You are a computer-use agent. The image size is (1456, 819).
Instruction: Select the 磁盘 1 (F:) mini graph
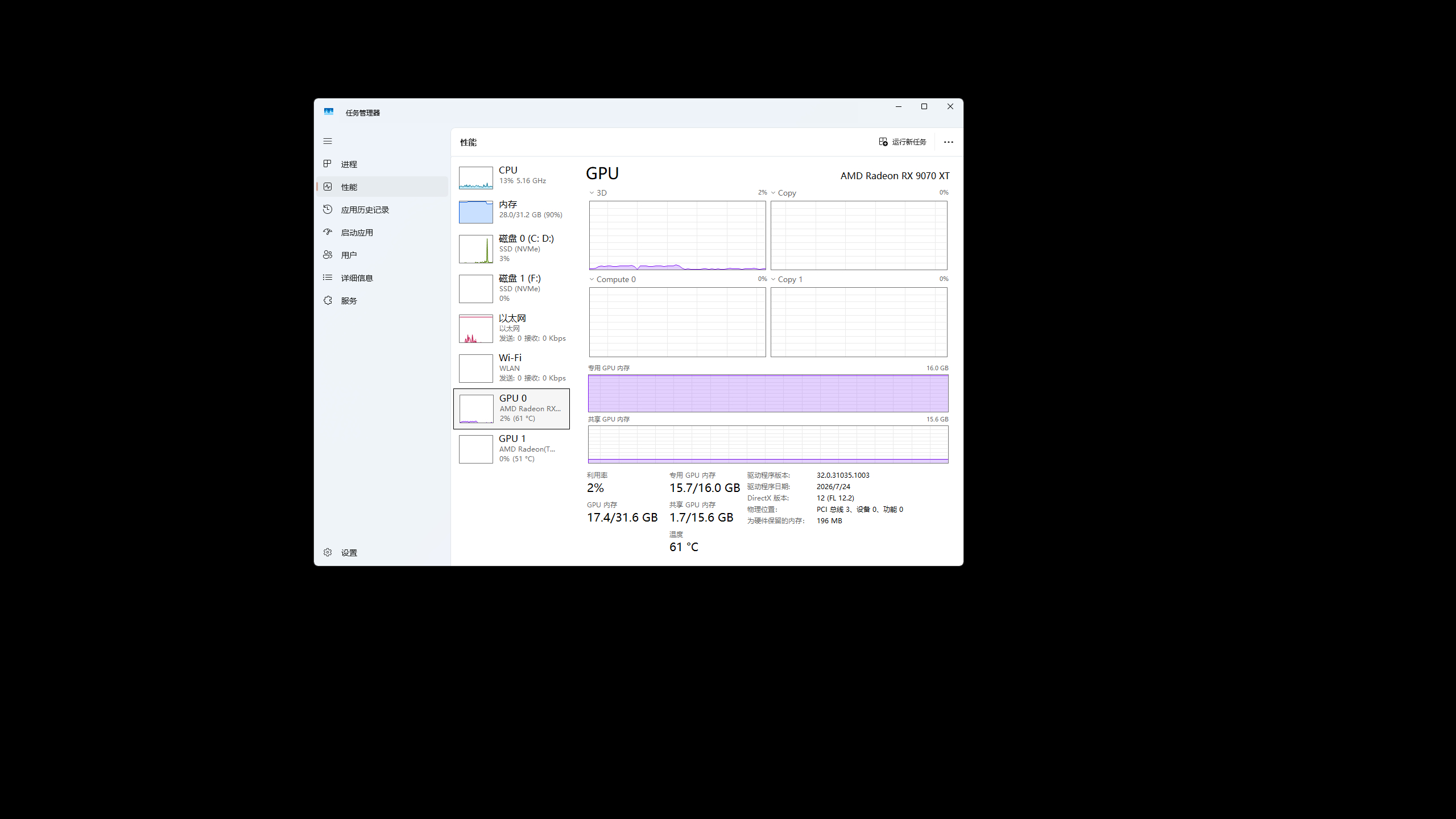(476, 289)
